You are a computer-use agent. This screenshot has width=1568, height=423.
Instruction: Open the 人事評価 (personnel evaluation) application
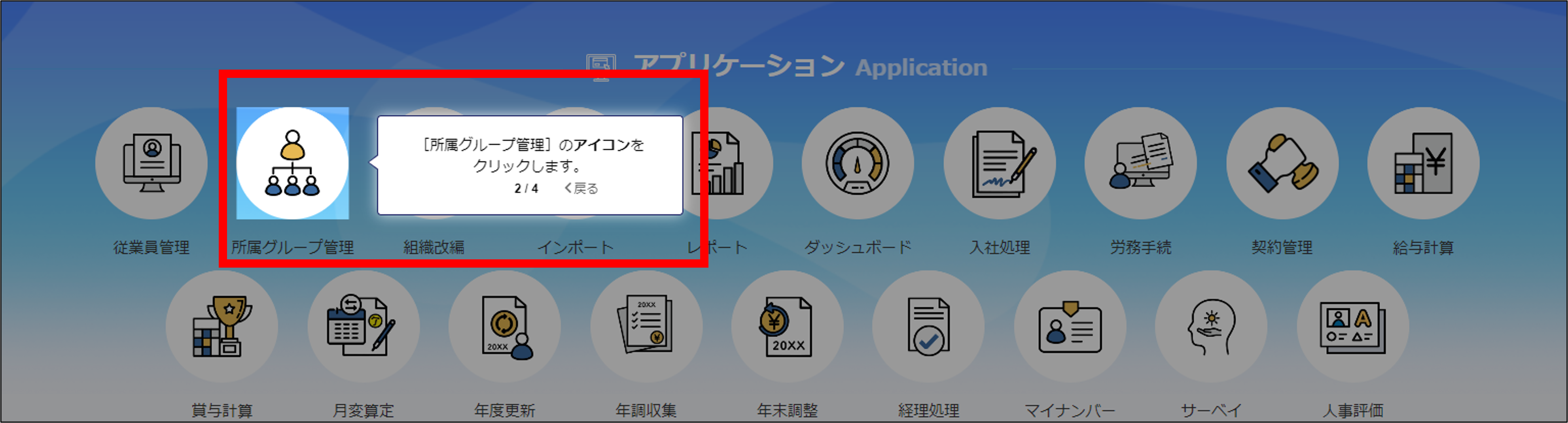(1352, 327)
